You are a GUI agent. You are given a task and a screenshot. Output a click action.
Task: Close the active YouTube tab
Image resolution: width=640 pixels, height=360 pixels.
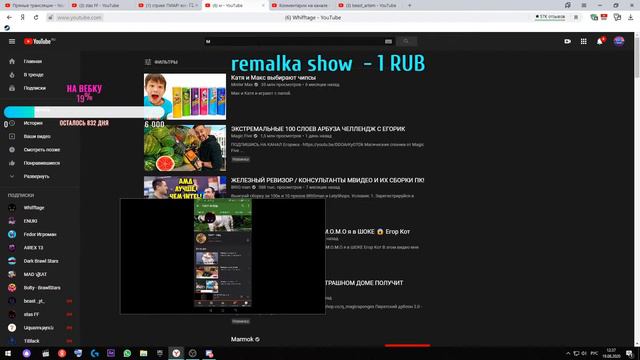(263, 5)
